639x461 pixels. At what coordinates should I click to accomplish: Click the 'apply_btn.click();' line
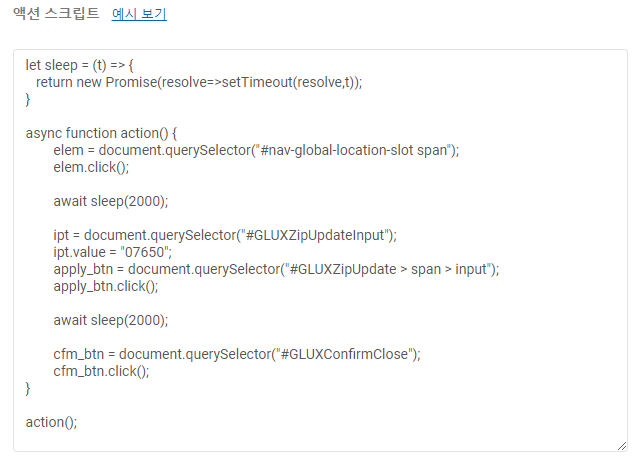click(106, 286)
